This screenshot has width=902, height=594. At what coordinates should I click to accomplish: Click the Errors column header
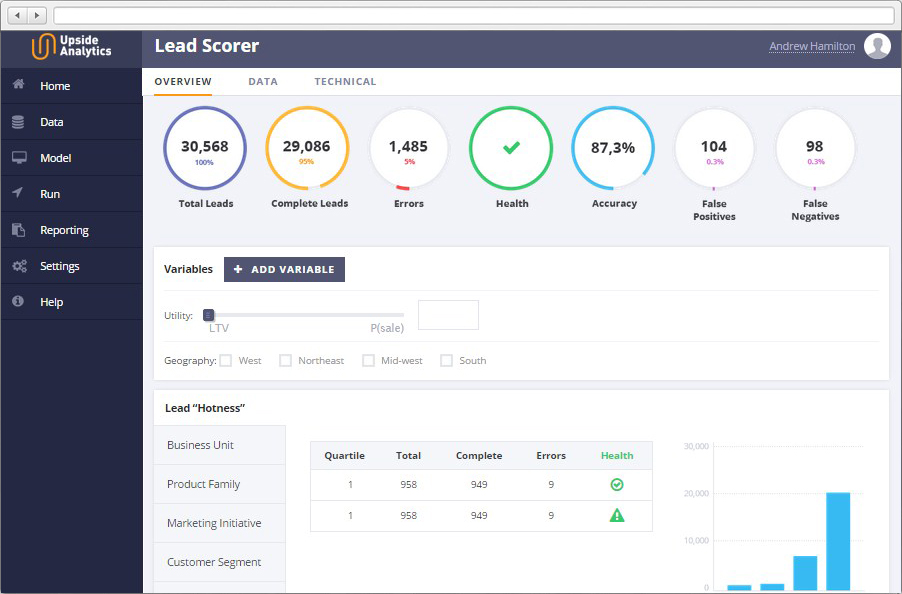click(551, 455)
